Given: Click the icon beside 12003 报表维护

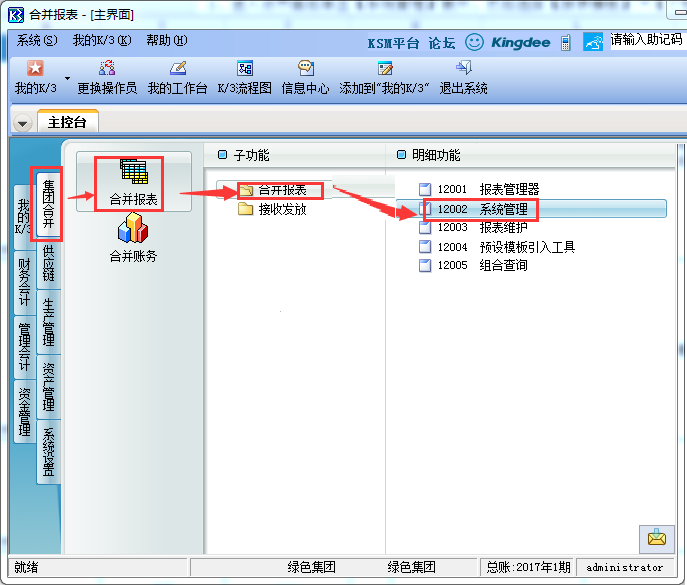Looking at the screenshot, I should click(425, 227).
